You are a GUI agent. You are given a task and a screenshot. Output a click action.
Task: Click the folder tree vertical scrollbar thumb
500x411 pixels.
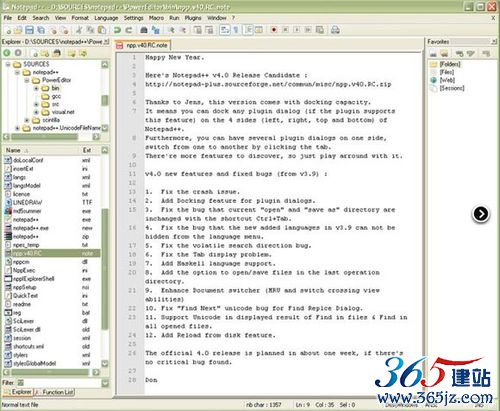point(105,100)
